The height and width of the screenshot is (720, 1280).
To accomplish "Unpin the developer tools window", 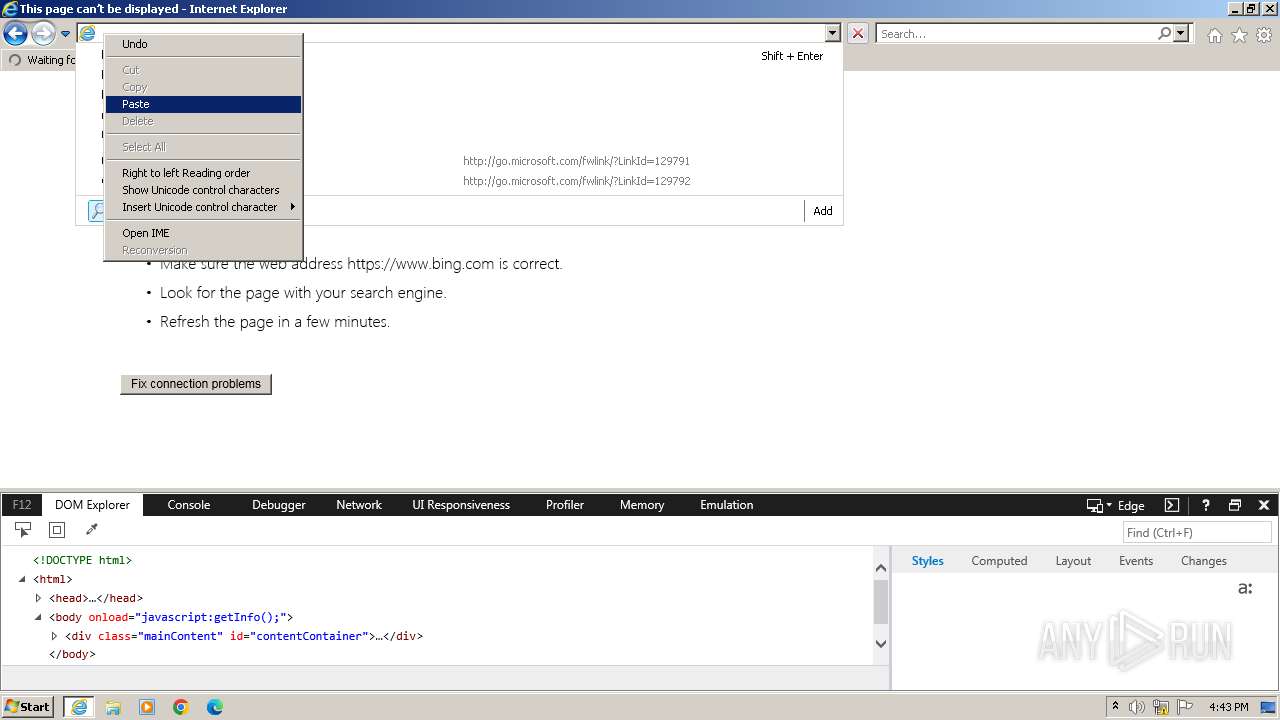I will click(1235, 505).
